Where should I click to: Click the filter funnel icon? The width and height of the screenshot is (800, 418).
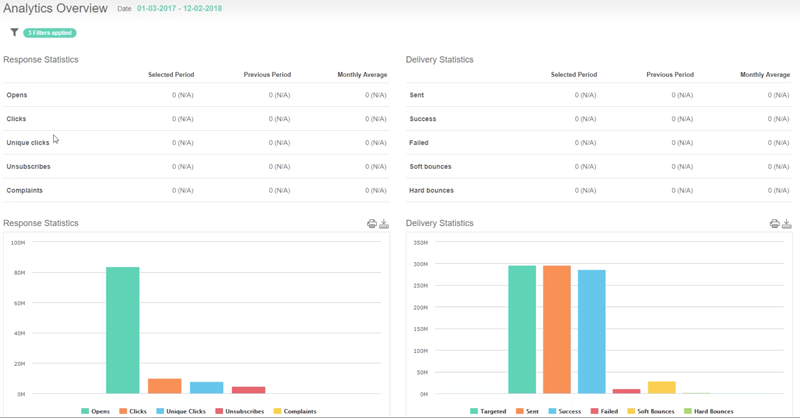(14, 33)
